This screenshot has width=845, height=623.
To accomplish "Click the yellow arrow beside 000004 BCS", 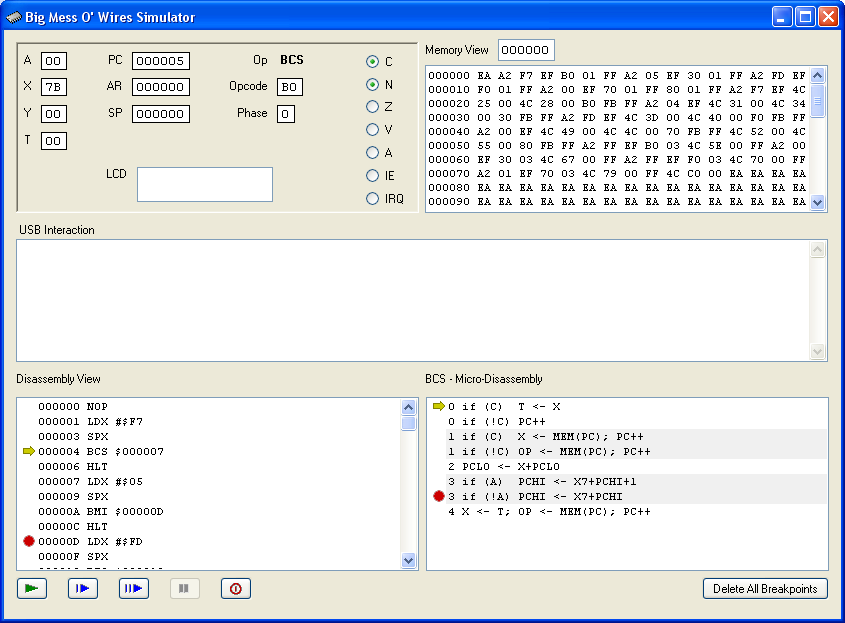I will pyautogui.click(x=29, y=451).
